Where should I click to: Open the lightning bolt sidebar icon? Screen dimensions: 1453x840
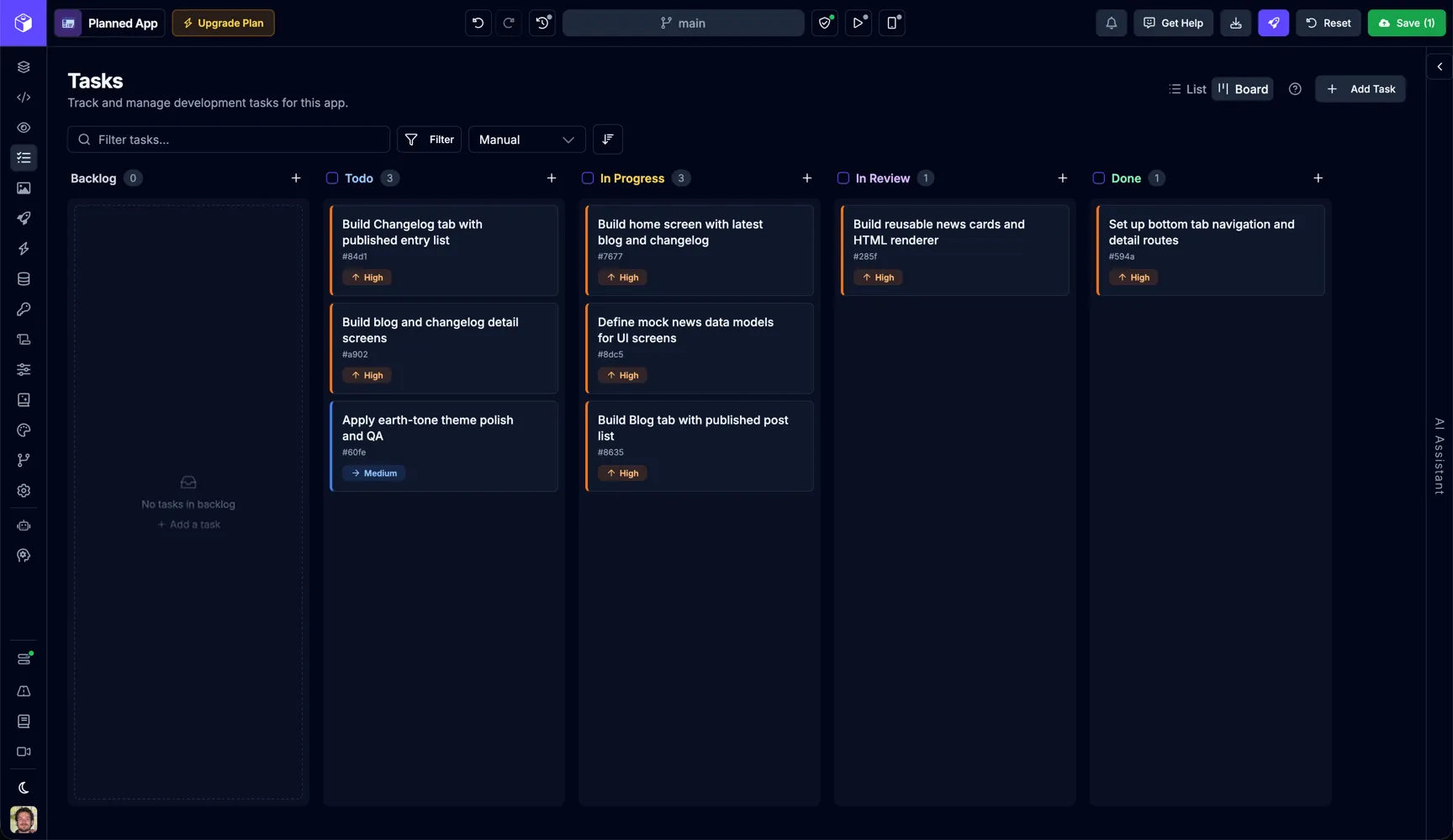pos(24,249)
